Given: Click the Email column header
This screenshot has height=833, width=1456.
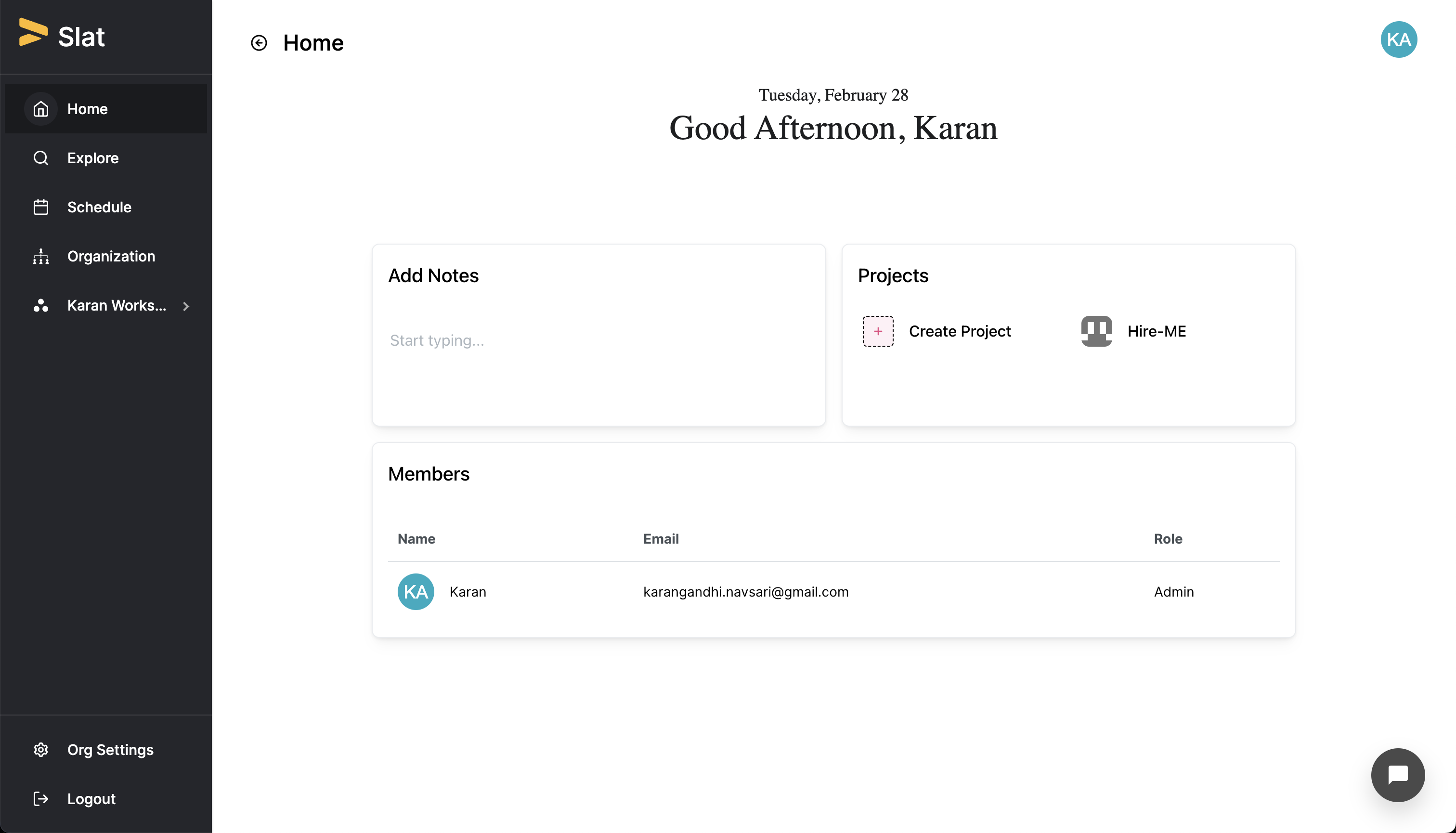Looking at the screenshot, I should tap(661, 539).
